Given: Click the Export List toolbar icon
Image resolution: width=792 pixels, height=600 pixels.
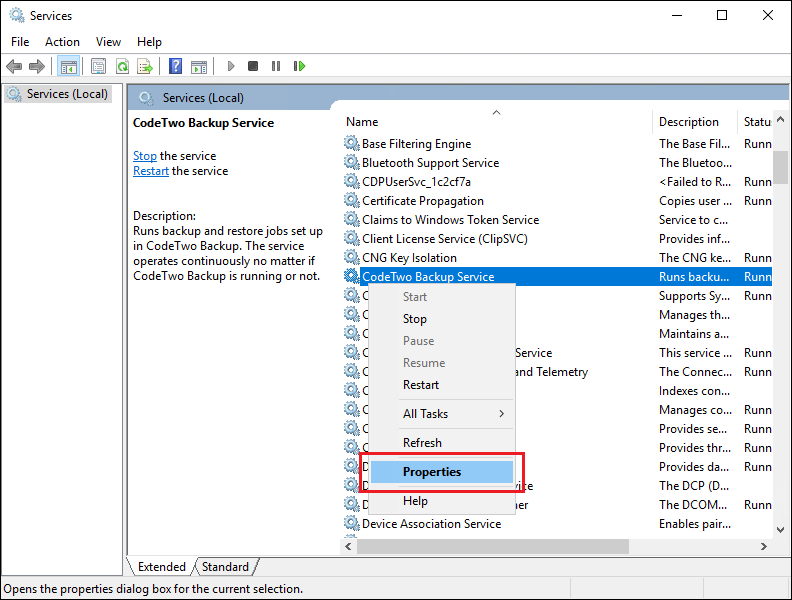Looking at the screenshot, I should [145, 66].
